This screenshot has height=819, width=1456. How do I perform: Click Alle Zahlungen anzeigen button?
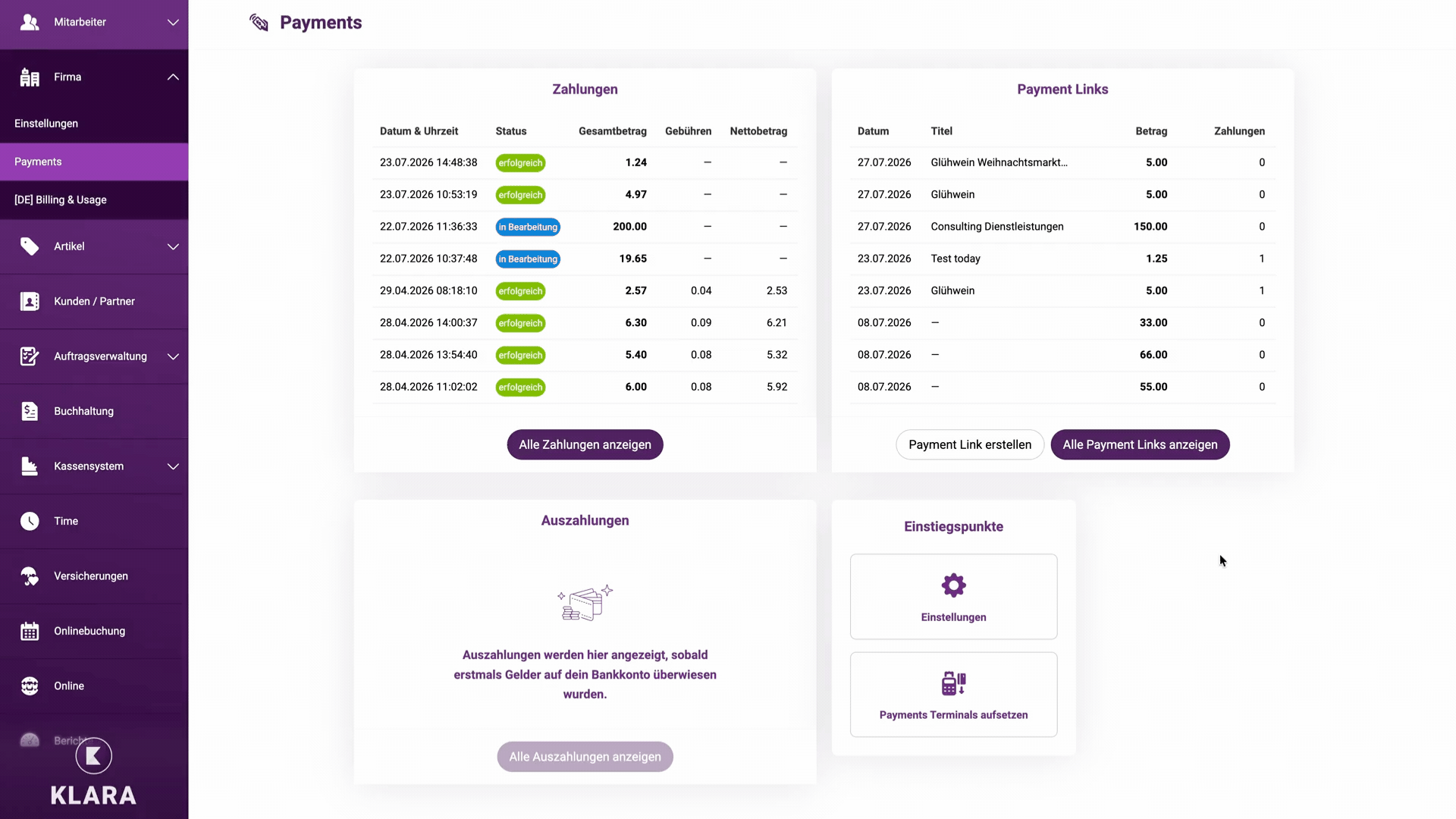(585, 444)
